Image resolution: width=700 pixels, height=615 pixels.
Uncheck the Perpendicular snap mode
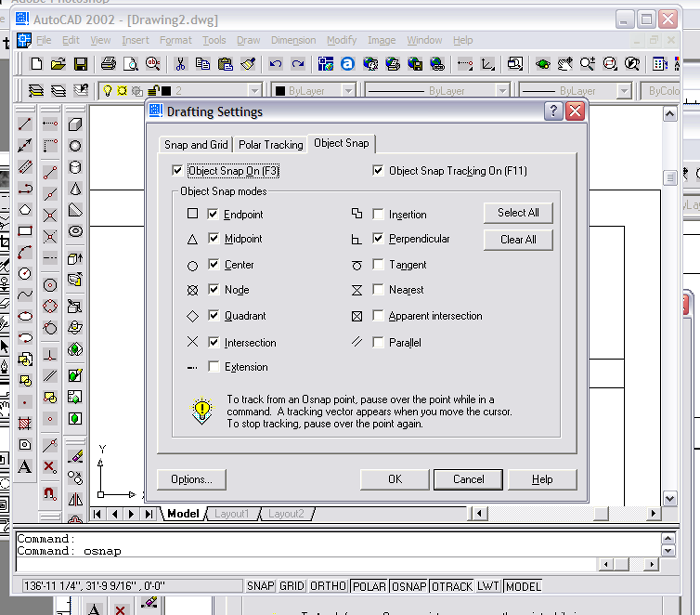378,238
